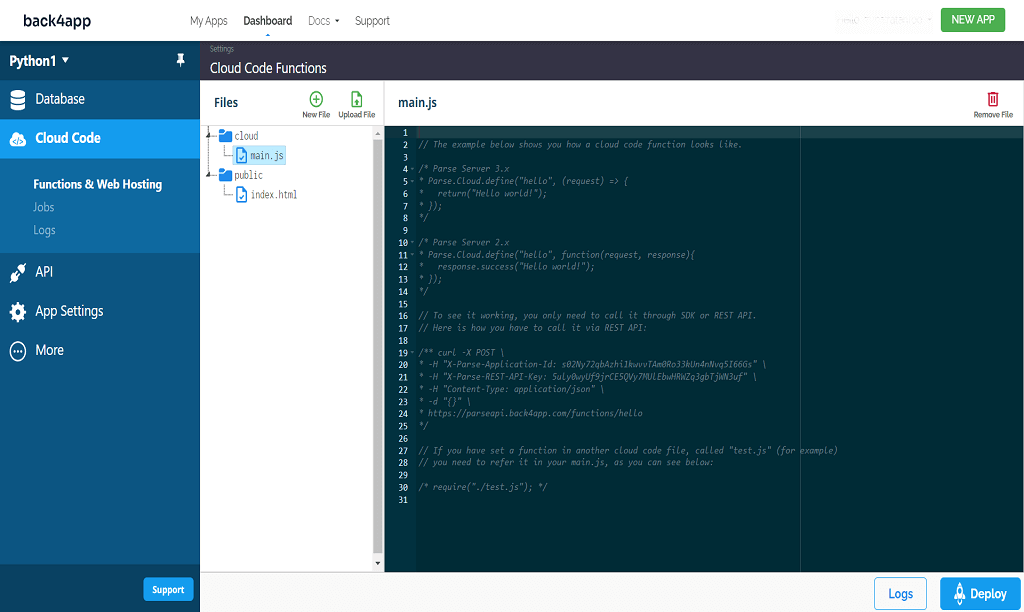Click the New File plus icon

tap(316, 99)
